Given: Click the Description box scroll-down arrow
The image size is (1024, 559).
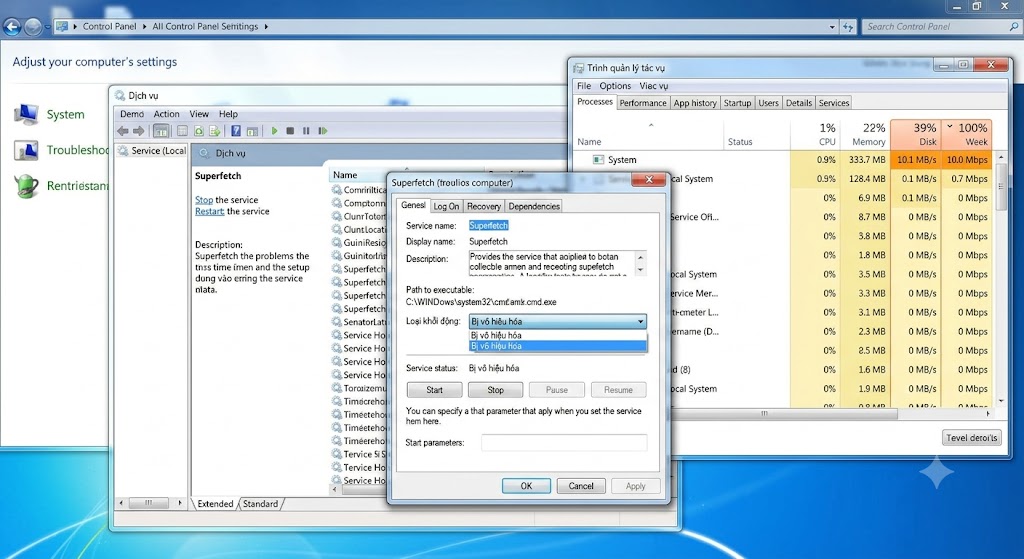Looking at the screenshot, I should pyautogui.click(x=641, y=270).
